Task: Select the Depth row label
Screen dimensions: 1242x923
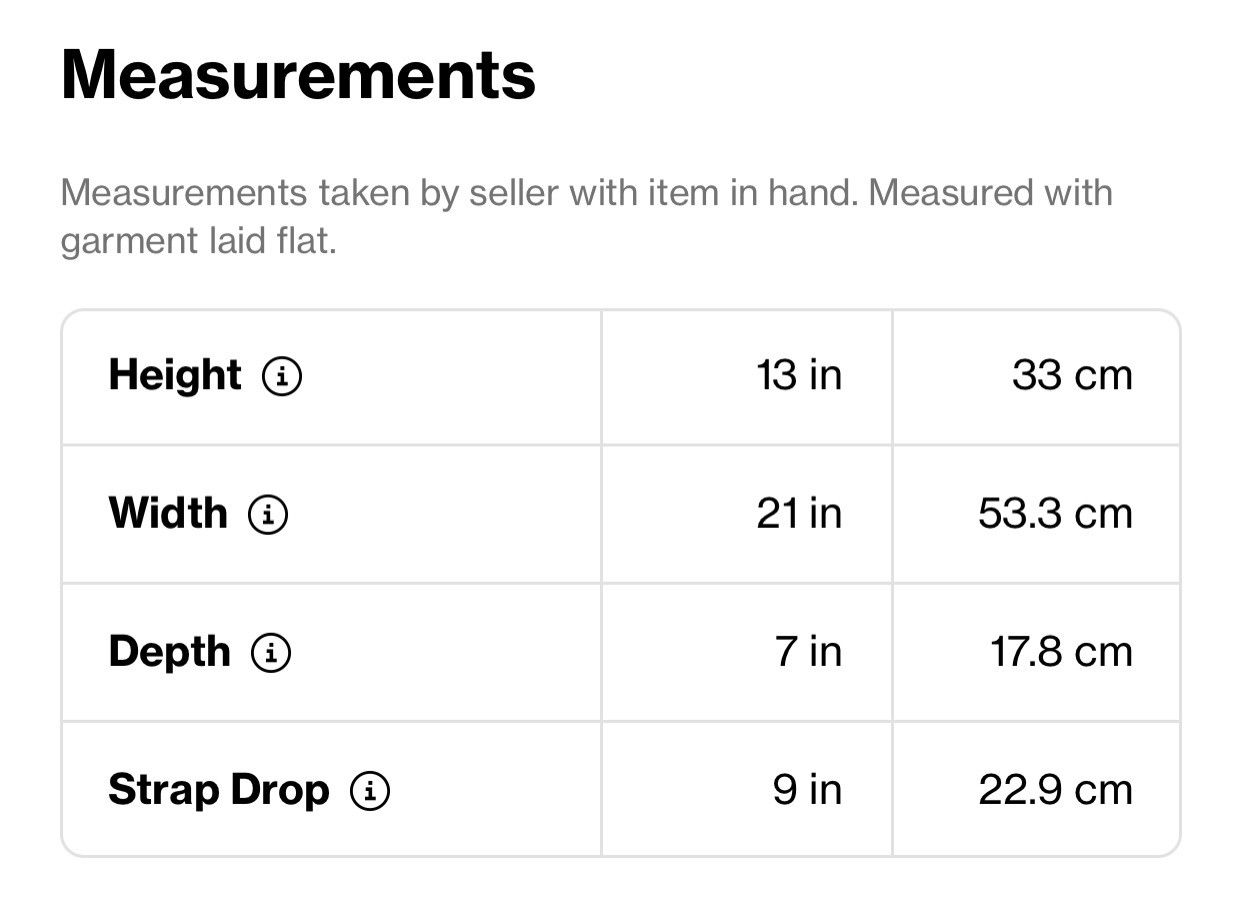Action: coord(170,652)
